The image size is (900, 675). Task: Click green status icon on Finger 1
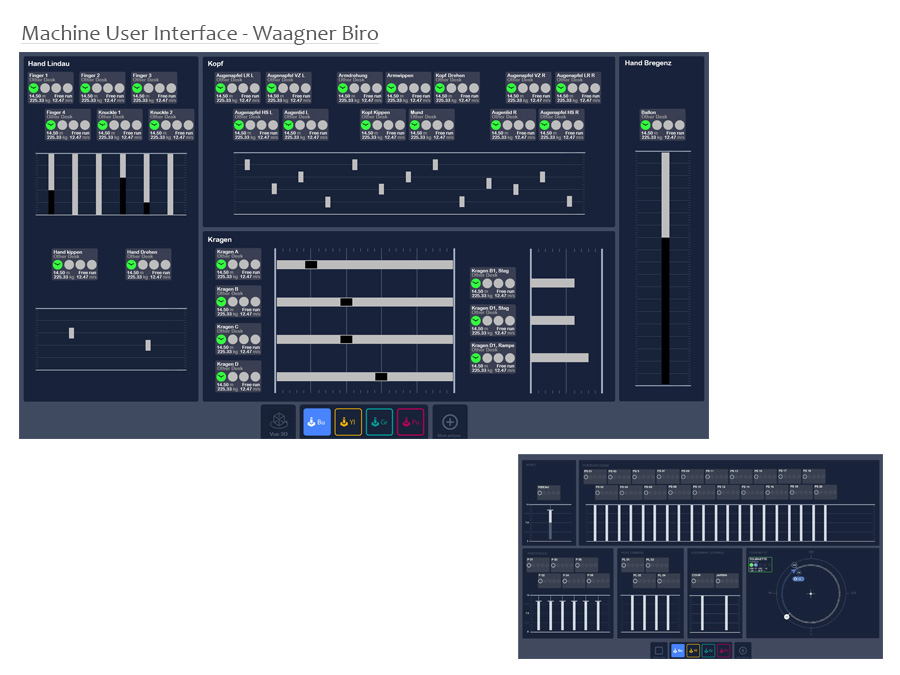point(33,89)
